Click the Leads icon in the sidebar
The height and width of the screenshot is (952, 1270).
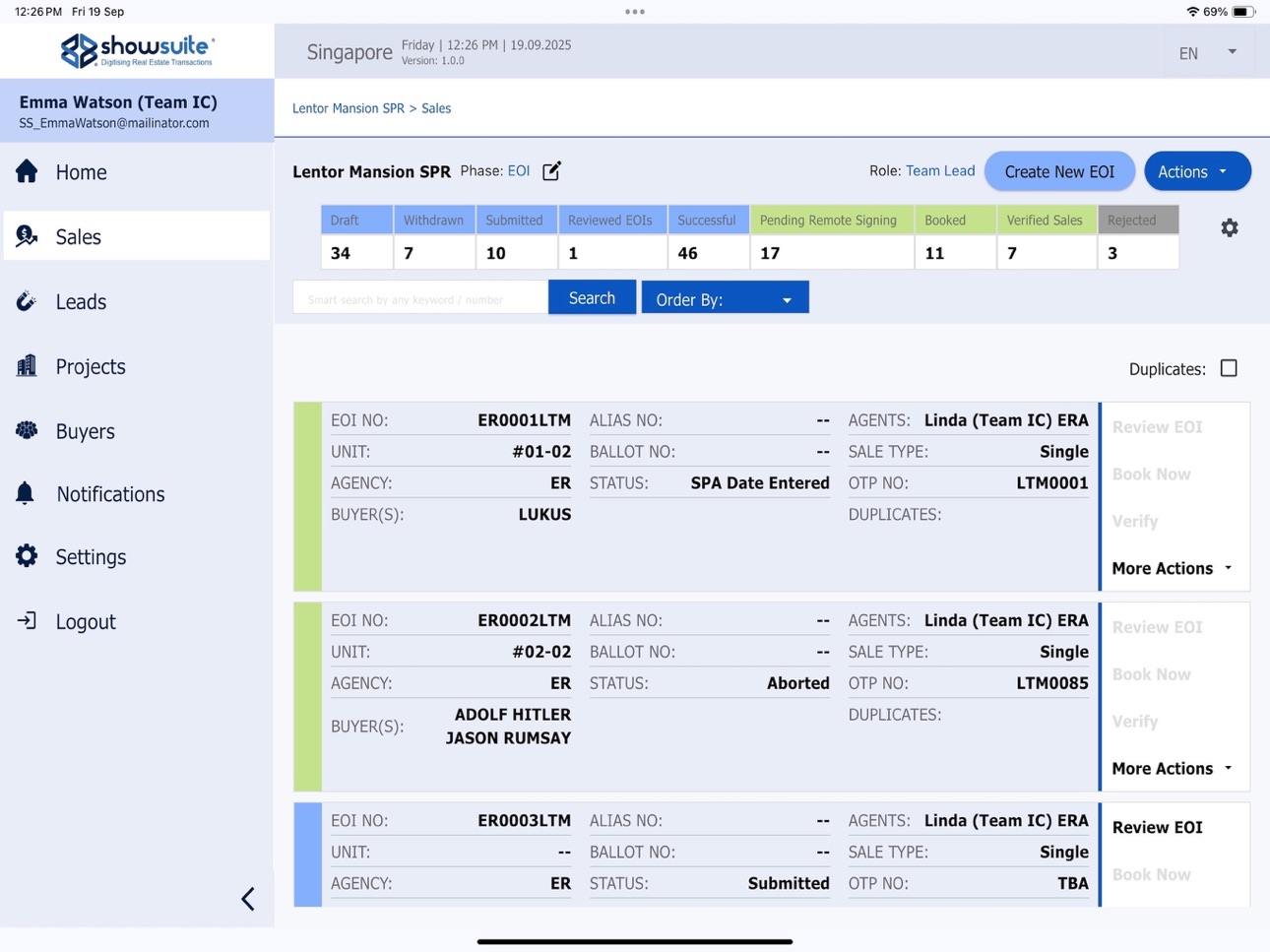27,301
